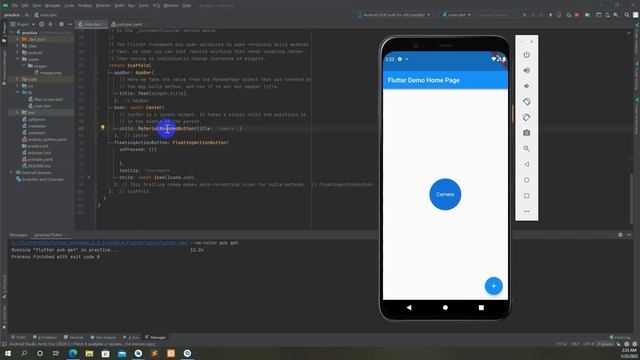
Task: Open the Run bottom tool tab
Action: (x=131, y=338)
